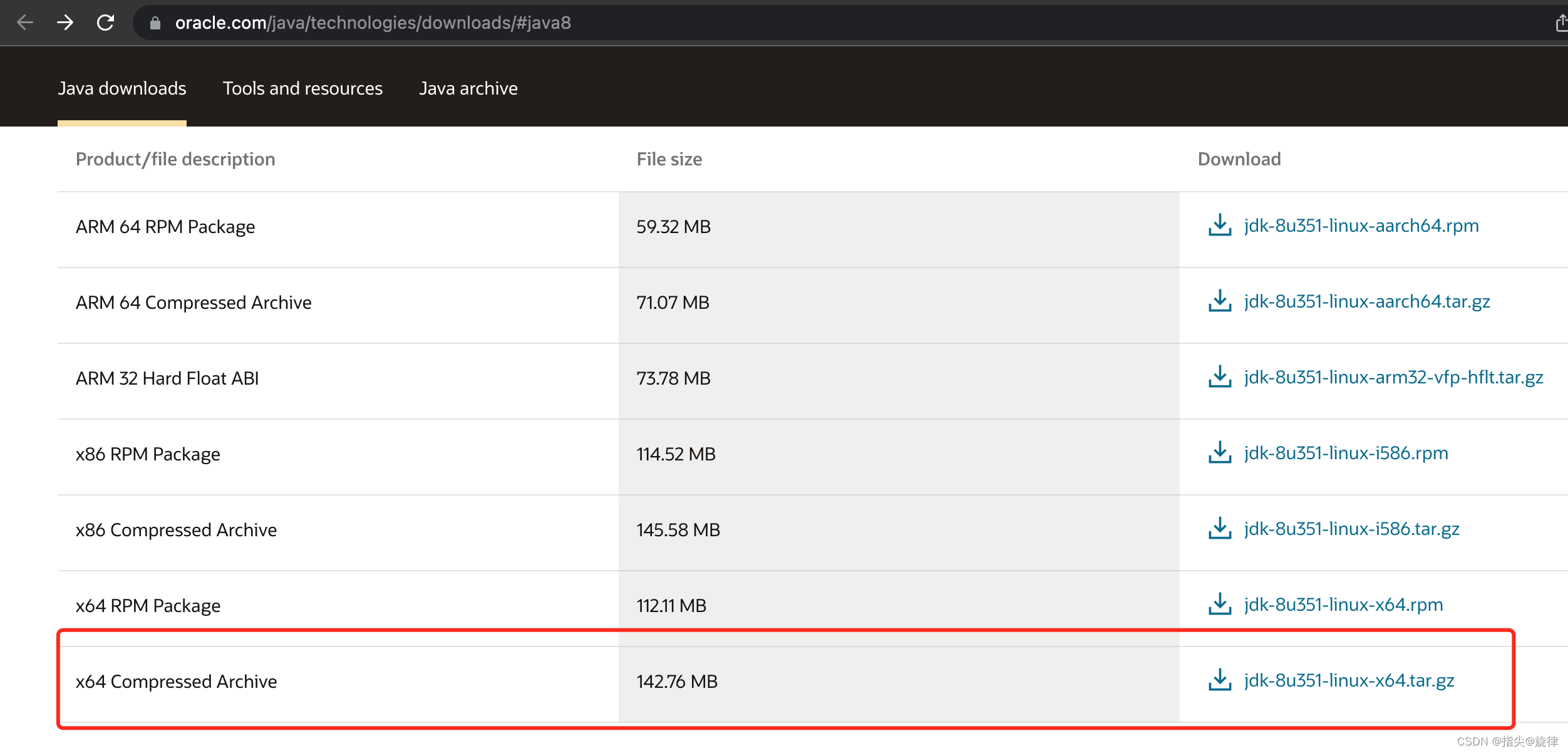The height and width of the screenshot is (753, 1568).
Task: Click jdk-8u351-linux-arm32-vfp-hflt.tar.gz link
Action: coord(1393,377)
